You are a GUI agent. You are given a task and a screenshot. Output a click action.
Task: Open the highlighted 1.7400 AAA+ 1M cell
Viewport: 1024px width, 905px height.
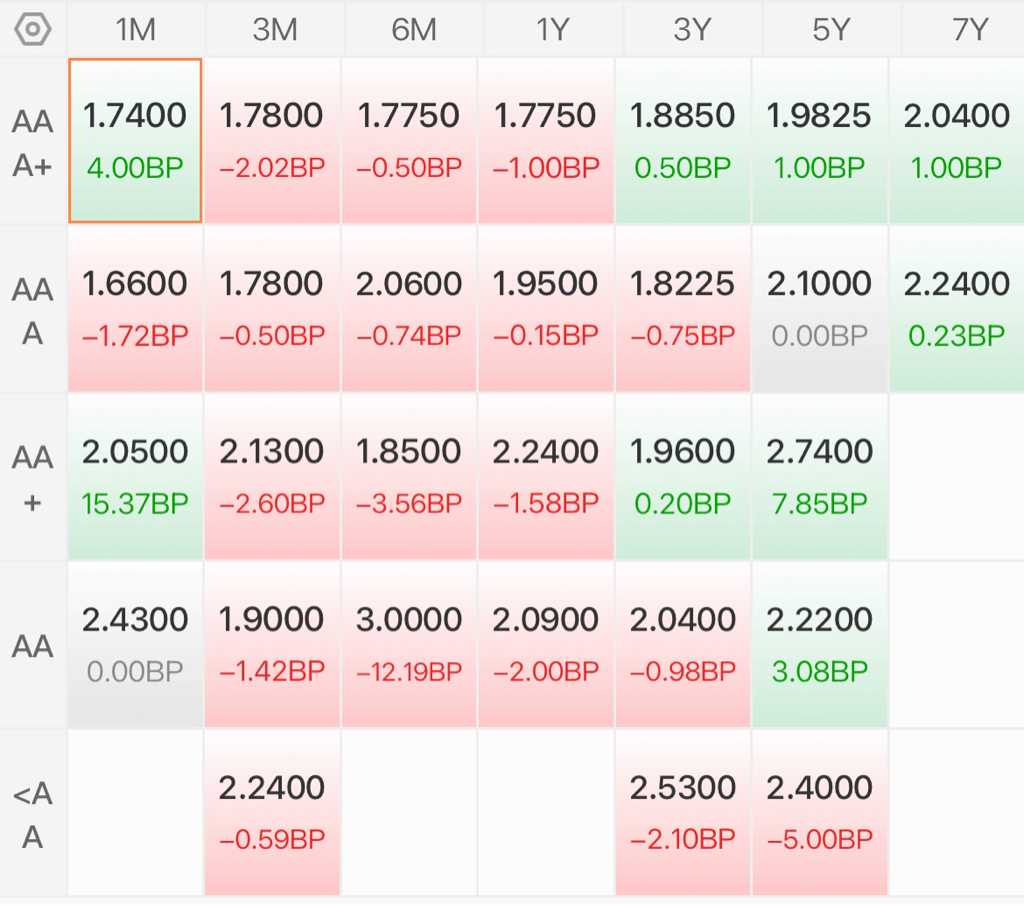click(135, 140)
